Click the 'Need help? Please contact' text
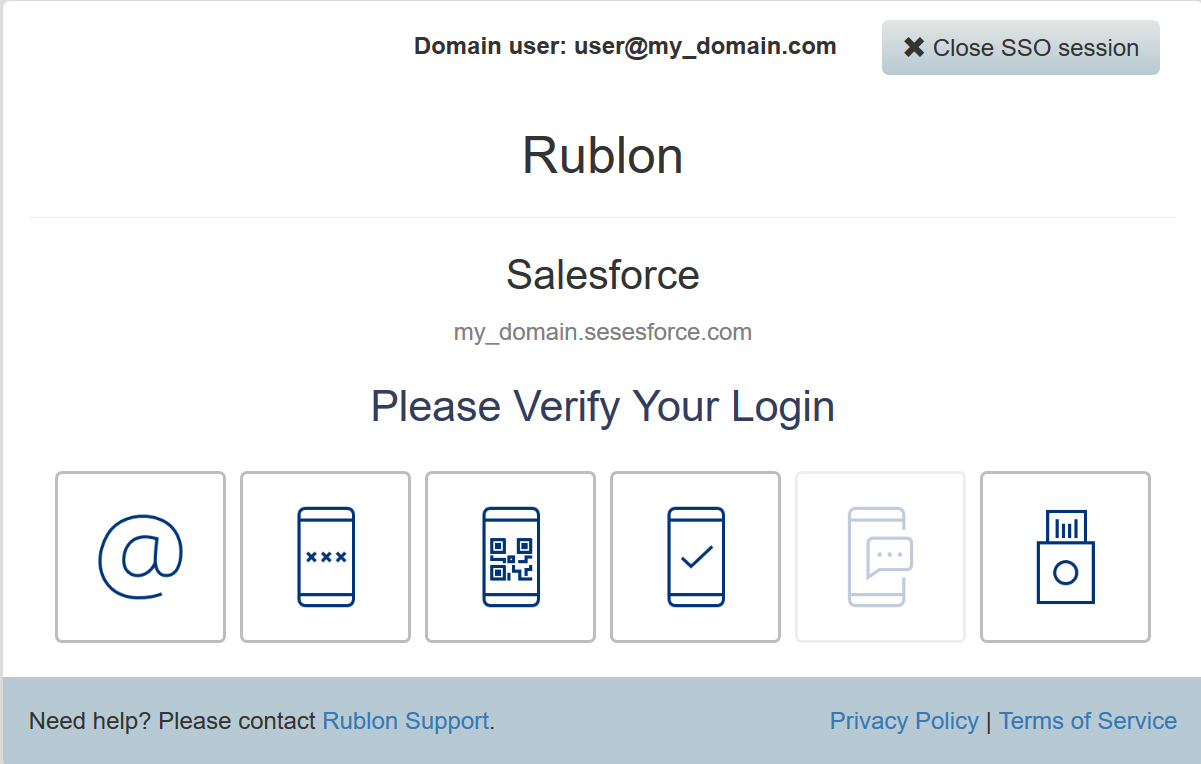Image resolution: width=1201 pixels, height=764 pixels. point(172,721)
